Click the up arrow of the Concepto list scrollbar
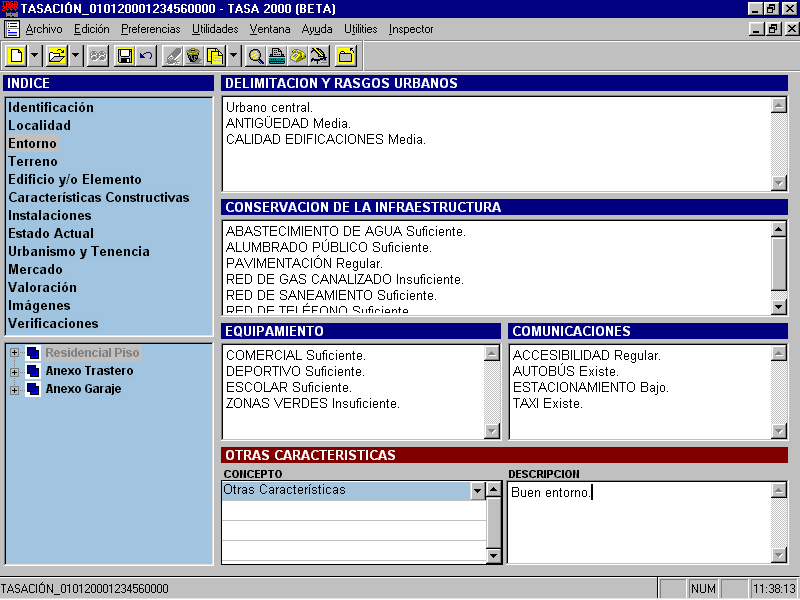This screenshot has width=800, height=600. coord(494,490)
